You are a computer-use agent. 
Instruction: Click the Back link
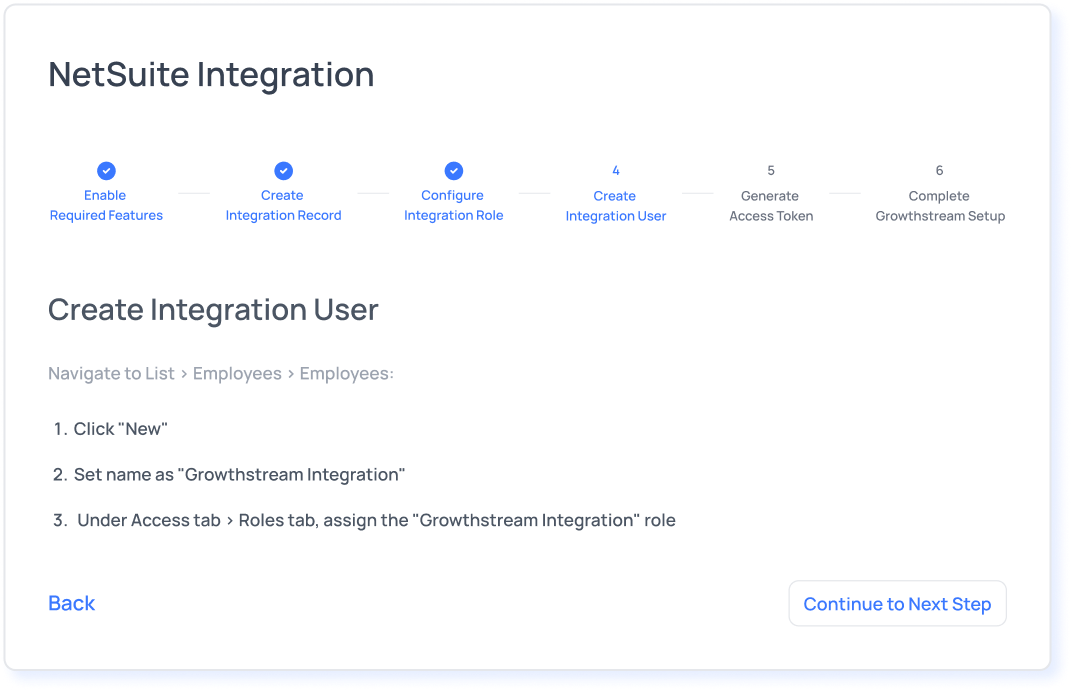[x=72, y=603]
